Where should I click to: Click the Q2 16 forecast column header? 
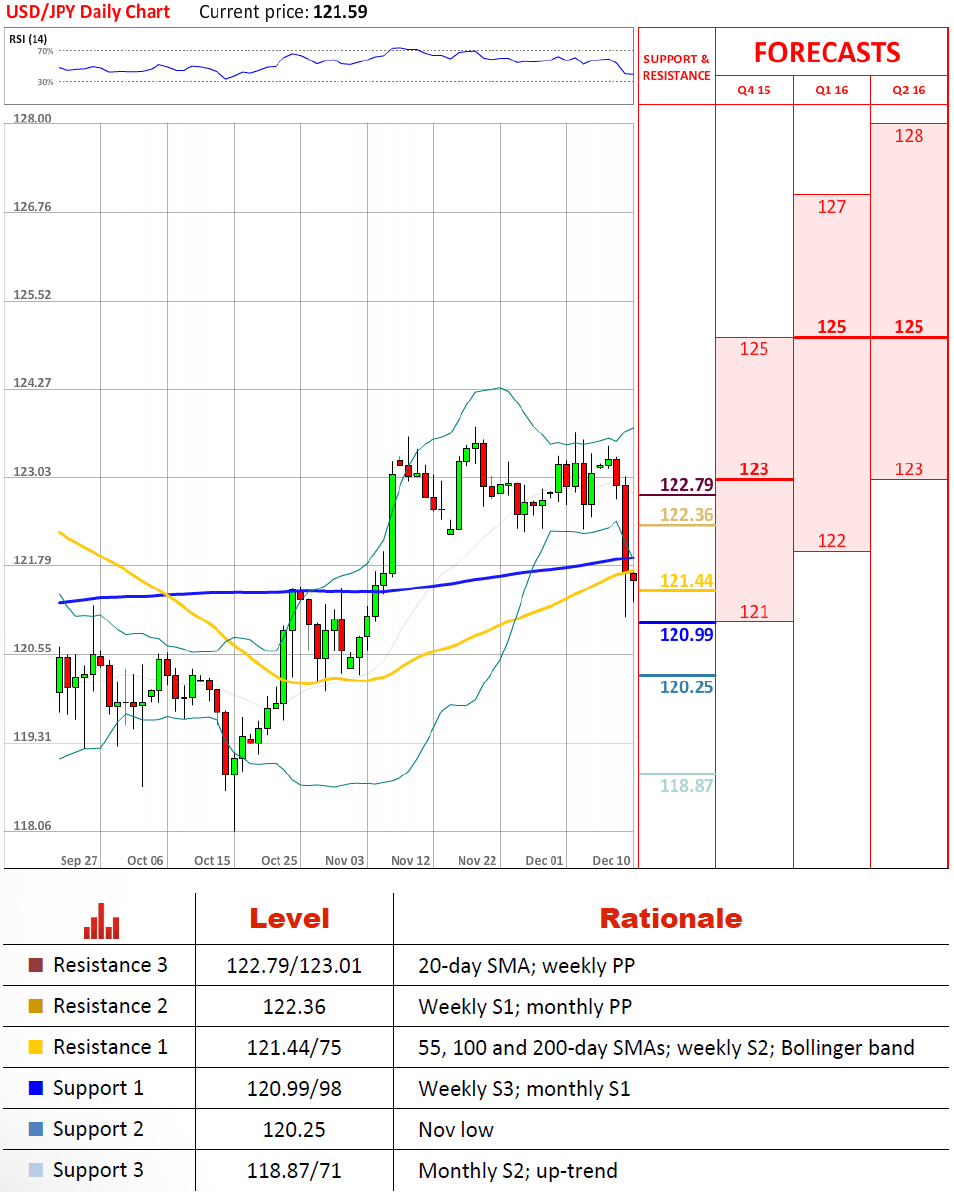pyautogui.click(x=909, y=90)
